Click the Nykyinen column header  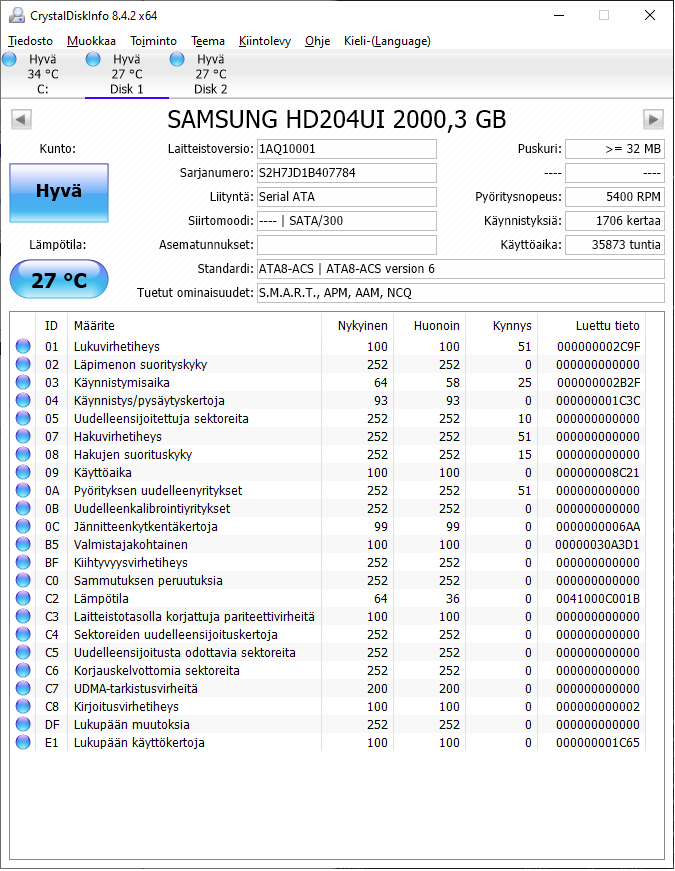point(357,326)
